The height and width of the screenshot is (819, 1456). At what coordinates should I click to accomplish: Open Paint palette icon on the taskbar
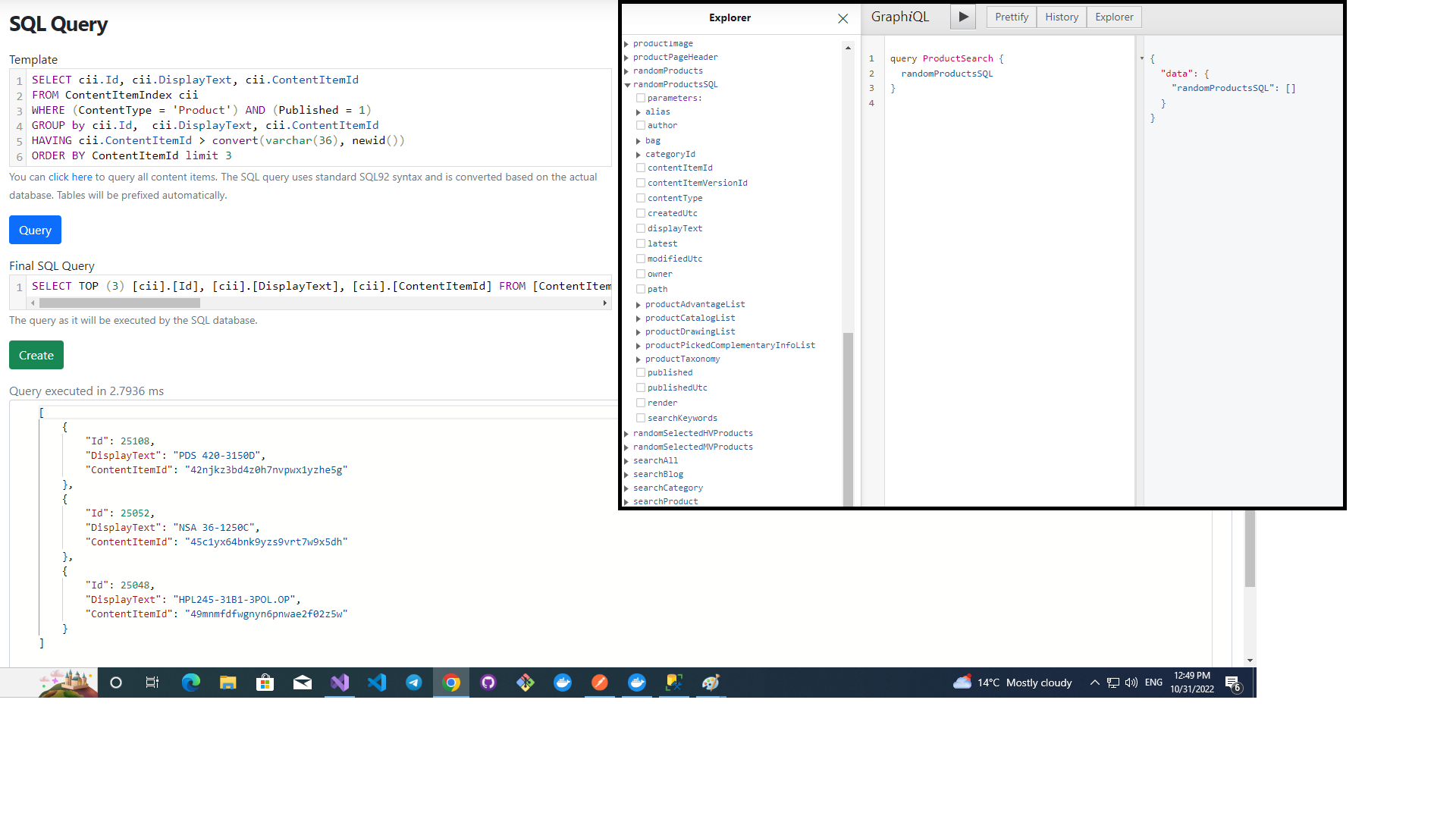click(711, 682)
